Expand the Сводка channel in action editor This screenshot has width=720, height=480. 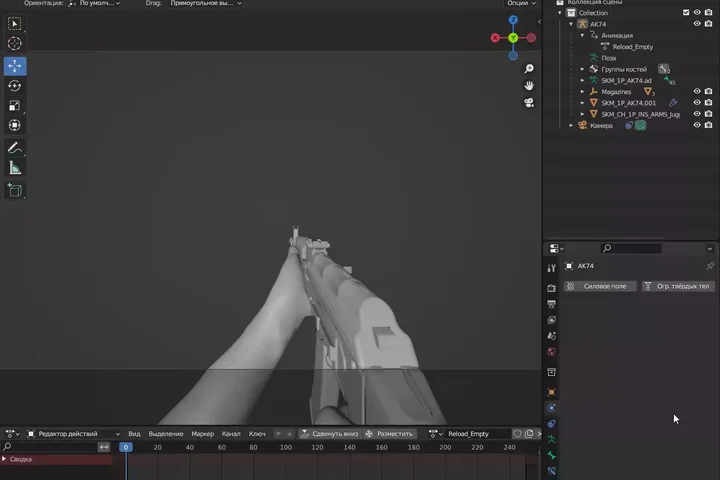click(4, 459)
